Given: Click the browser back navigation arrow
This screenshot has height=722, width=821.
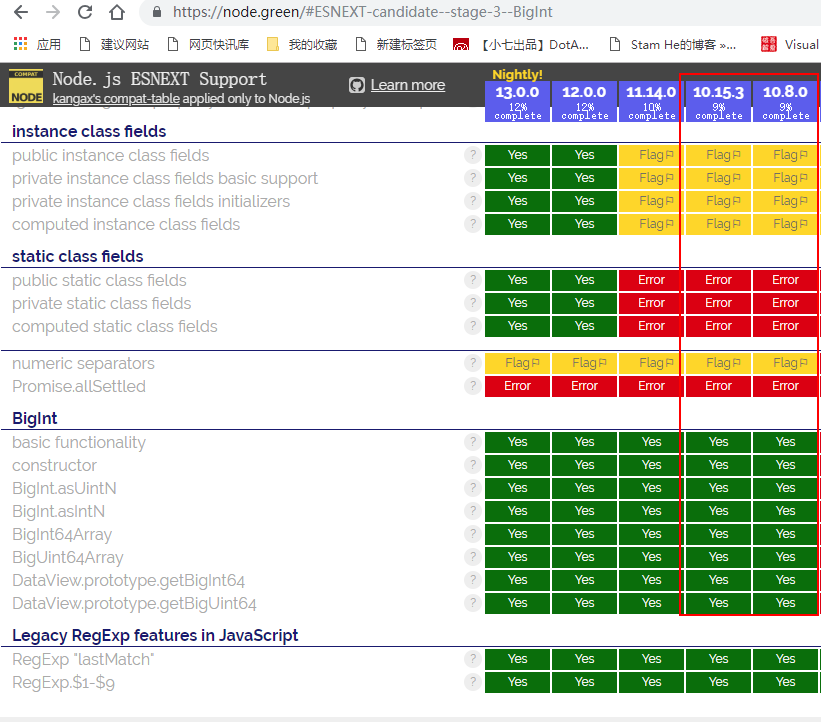Looking at the screenshot, I should tap(22, 14).
